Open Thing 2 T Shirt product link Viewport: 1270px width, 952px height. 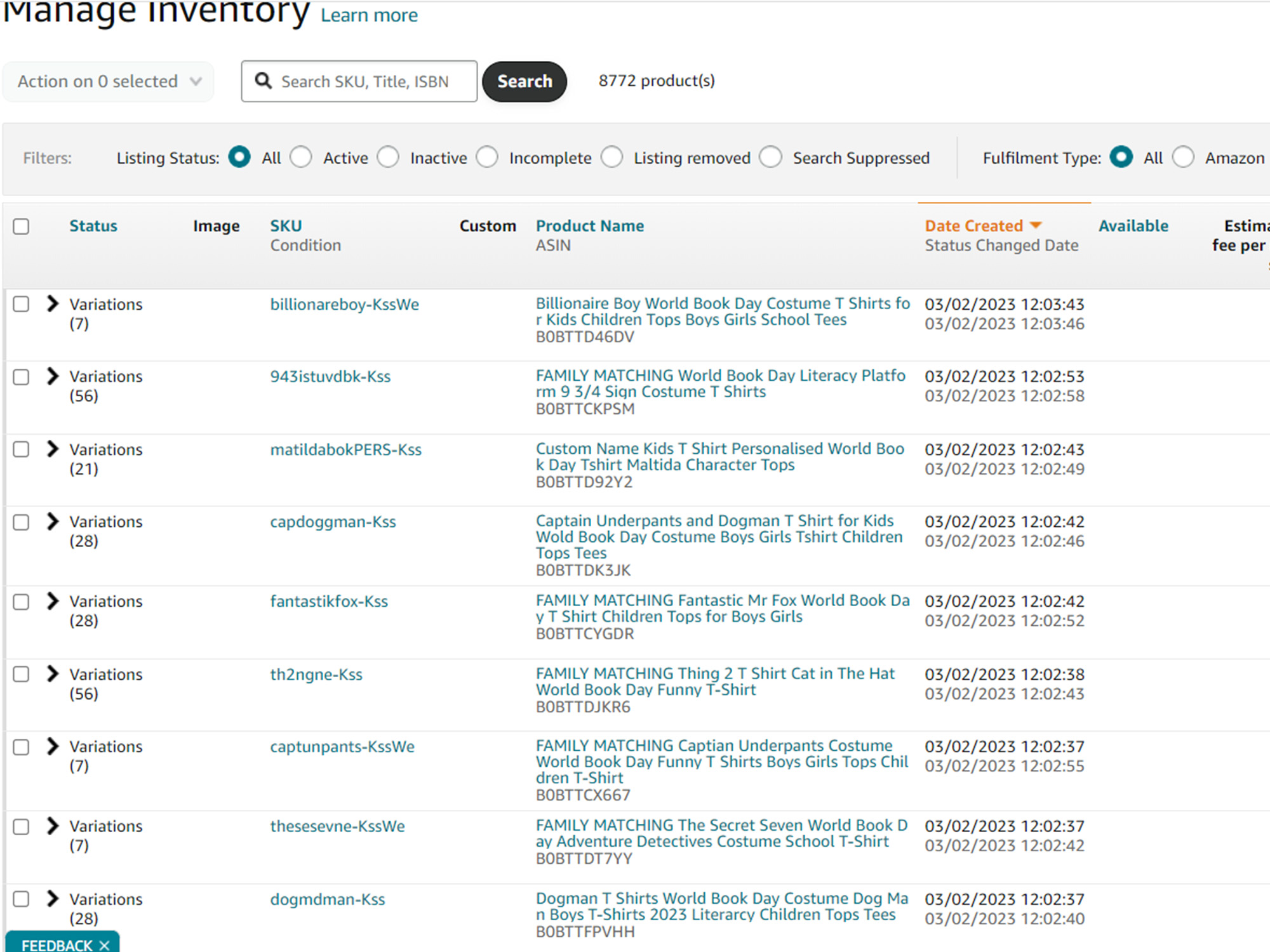coord(716,682)
